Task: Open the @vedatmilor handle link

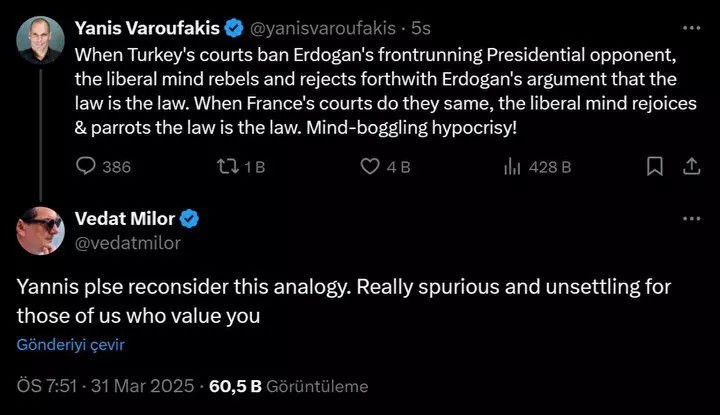Action: click(128, 241)
